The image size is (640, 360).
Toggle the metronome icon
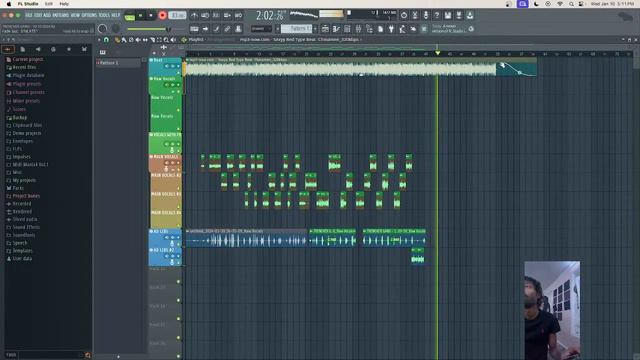pyautogui.click(x=194, y=16)
